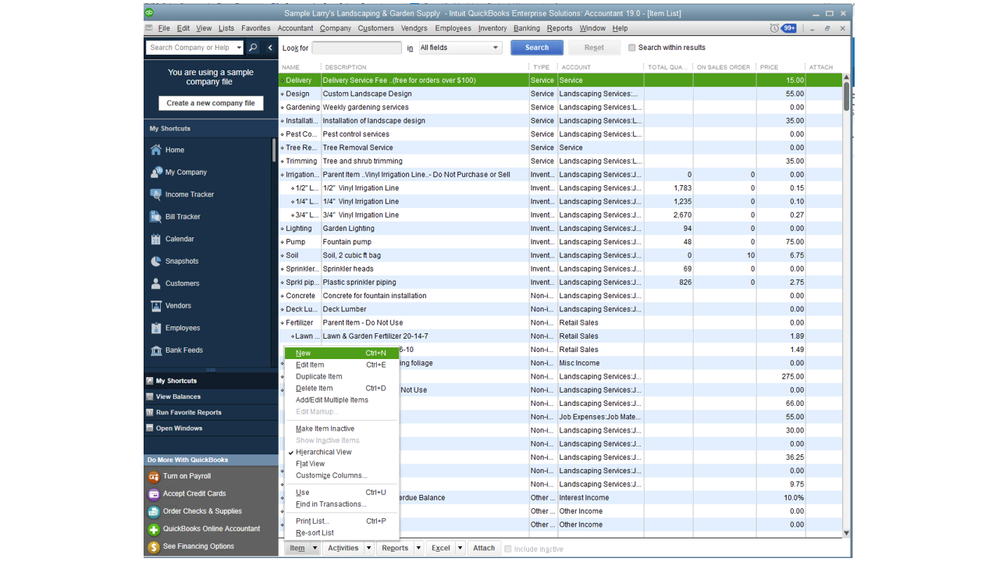Open Income Tracker icon
The width and height of the screenshot is (999, 562).
click(x=155, y=194)
